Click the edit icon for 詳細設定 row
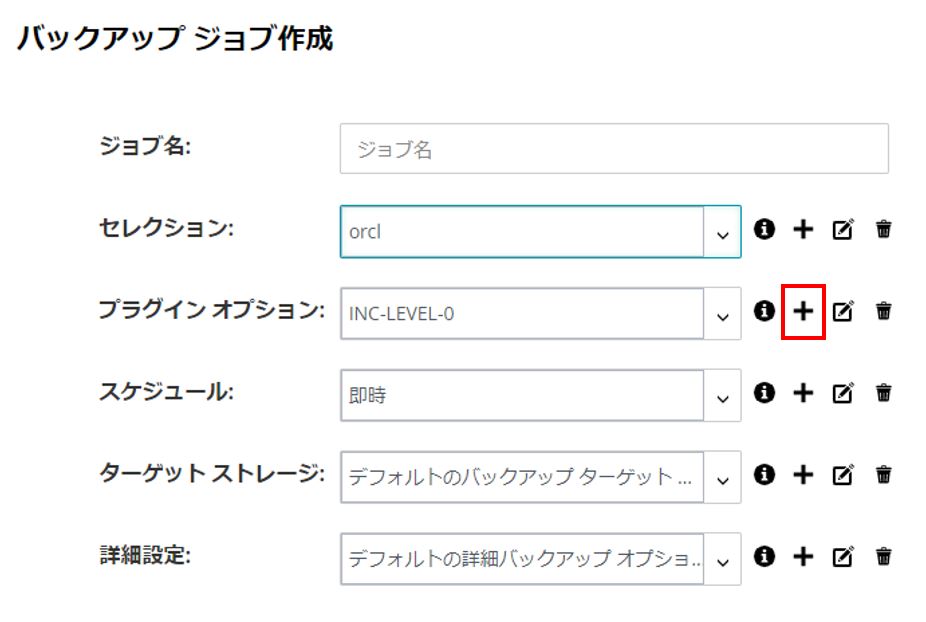This screenshot has width=926, height=622. (x=843, y=556)
